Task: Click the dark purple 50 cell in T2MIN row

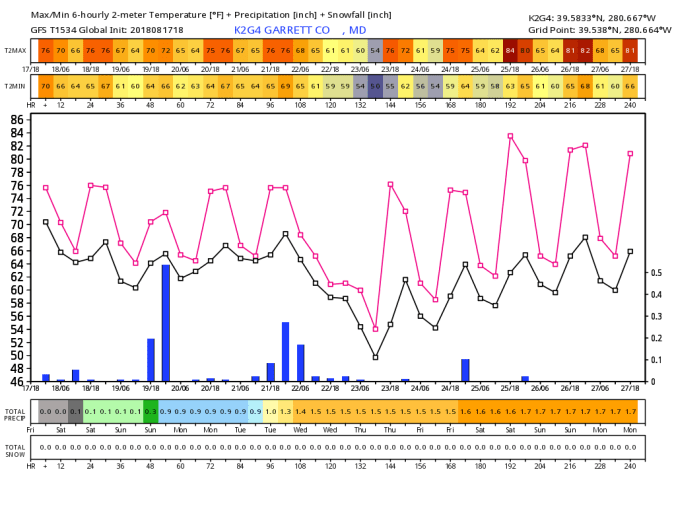Action: click(x=375, y=87)
